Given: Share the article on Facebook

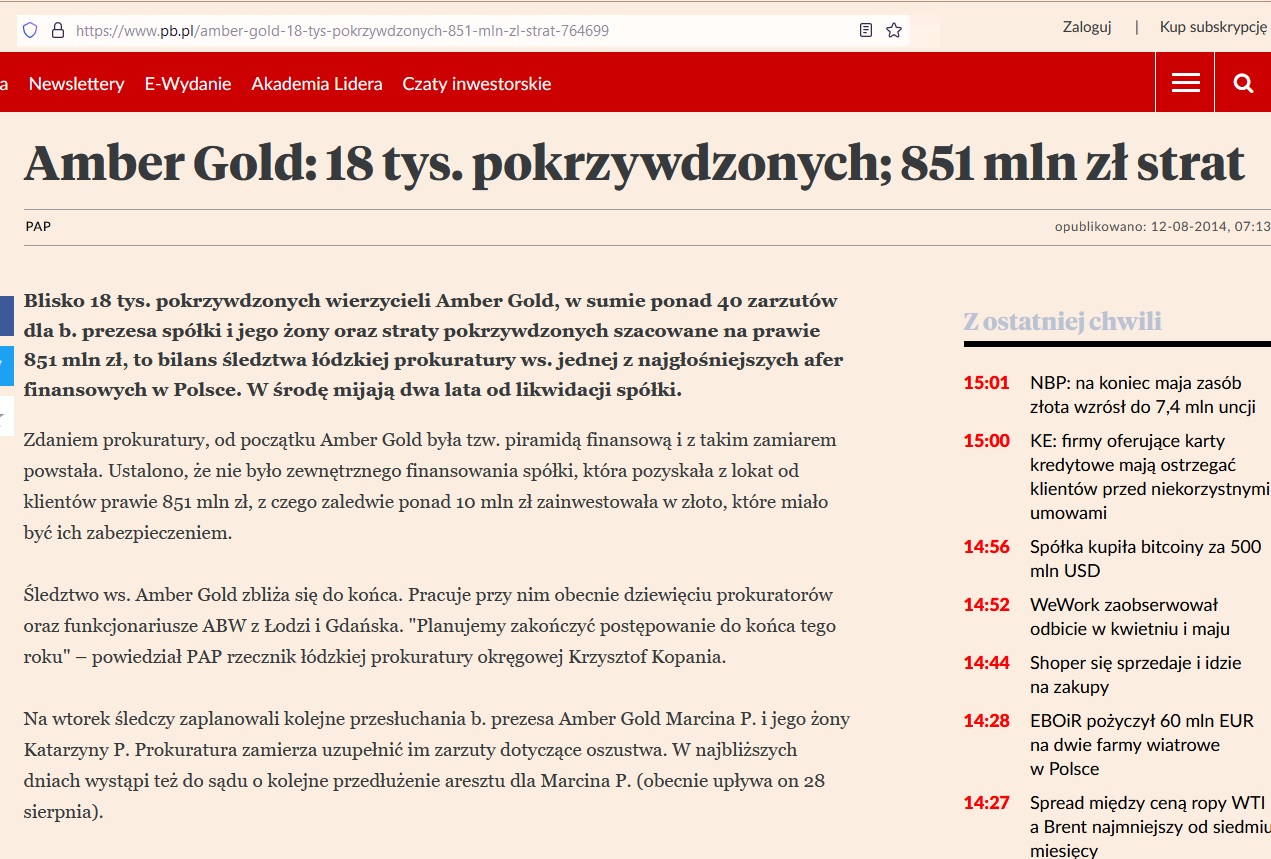Looking at the screenshot, I should 5,315.
